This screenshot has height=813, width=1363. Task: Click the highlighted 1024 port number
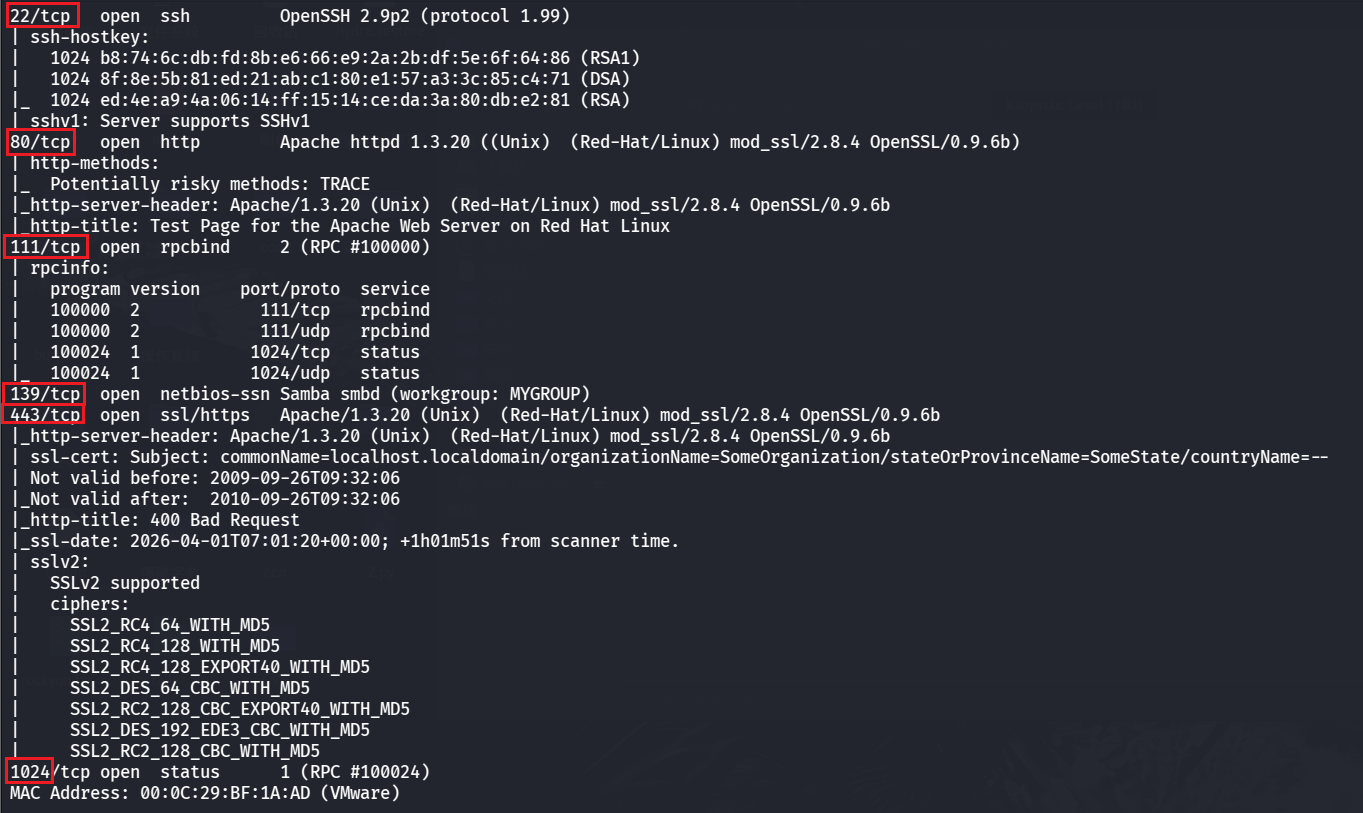click(x=29, y=772)
